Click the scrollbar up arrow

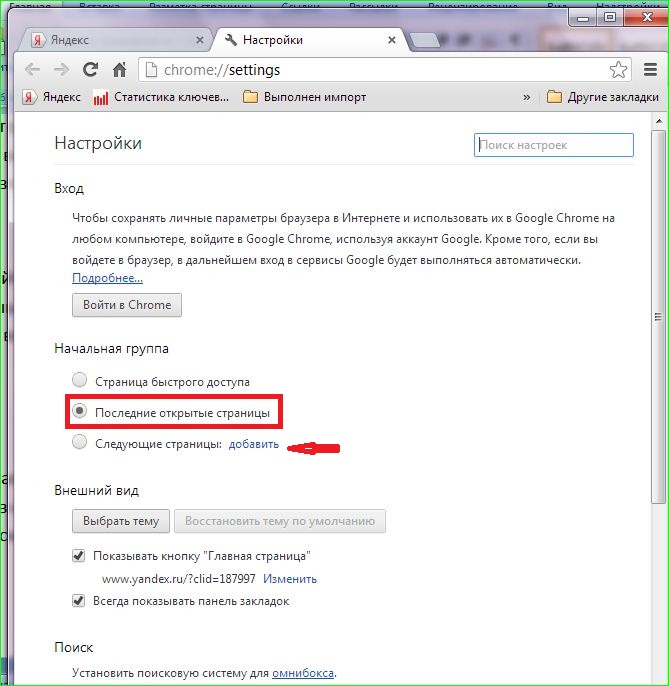(x=658, y=121)
